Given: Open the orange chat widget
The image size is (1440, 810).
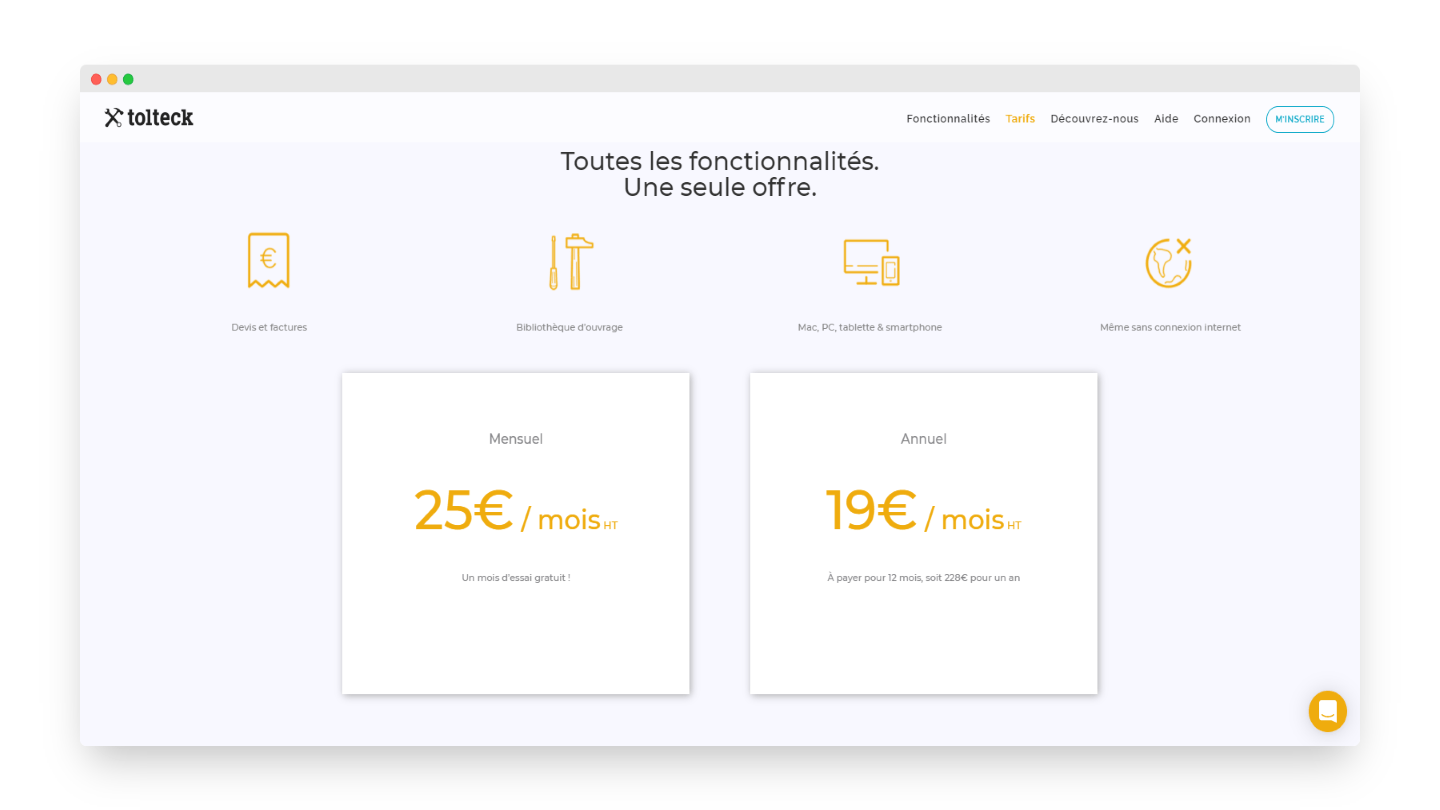Looking at the screenshot, I should [x=1328, y=711].
